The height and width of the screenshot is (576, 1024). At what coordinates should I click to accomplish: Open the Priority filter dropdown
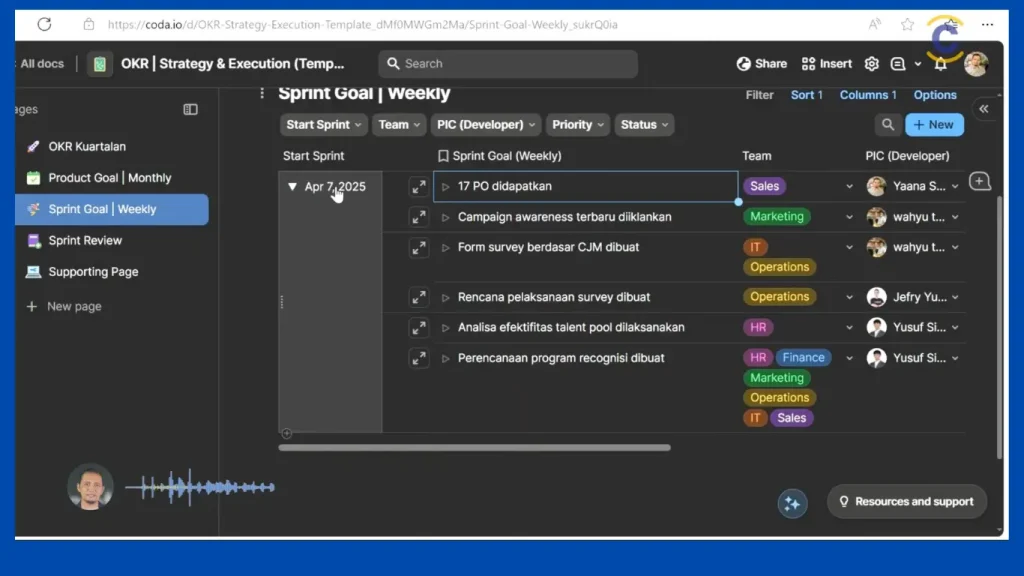pyautogui.click(x=578, y=125)
